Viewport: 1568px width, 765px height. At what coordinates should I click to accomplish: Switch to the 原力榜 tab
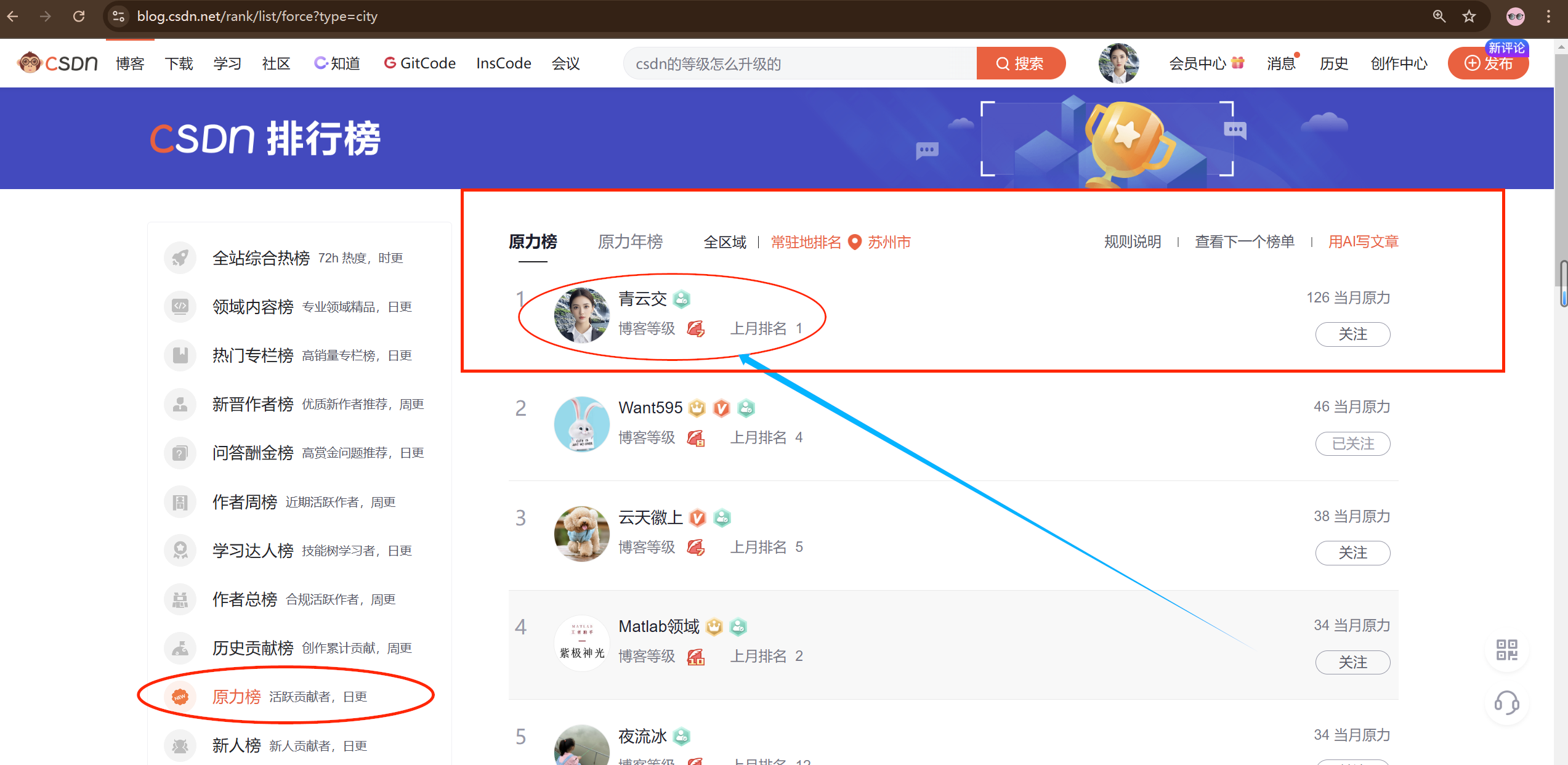[x=533, y=241]
